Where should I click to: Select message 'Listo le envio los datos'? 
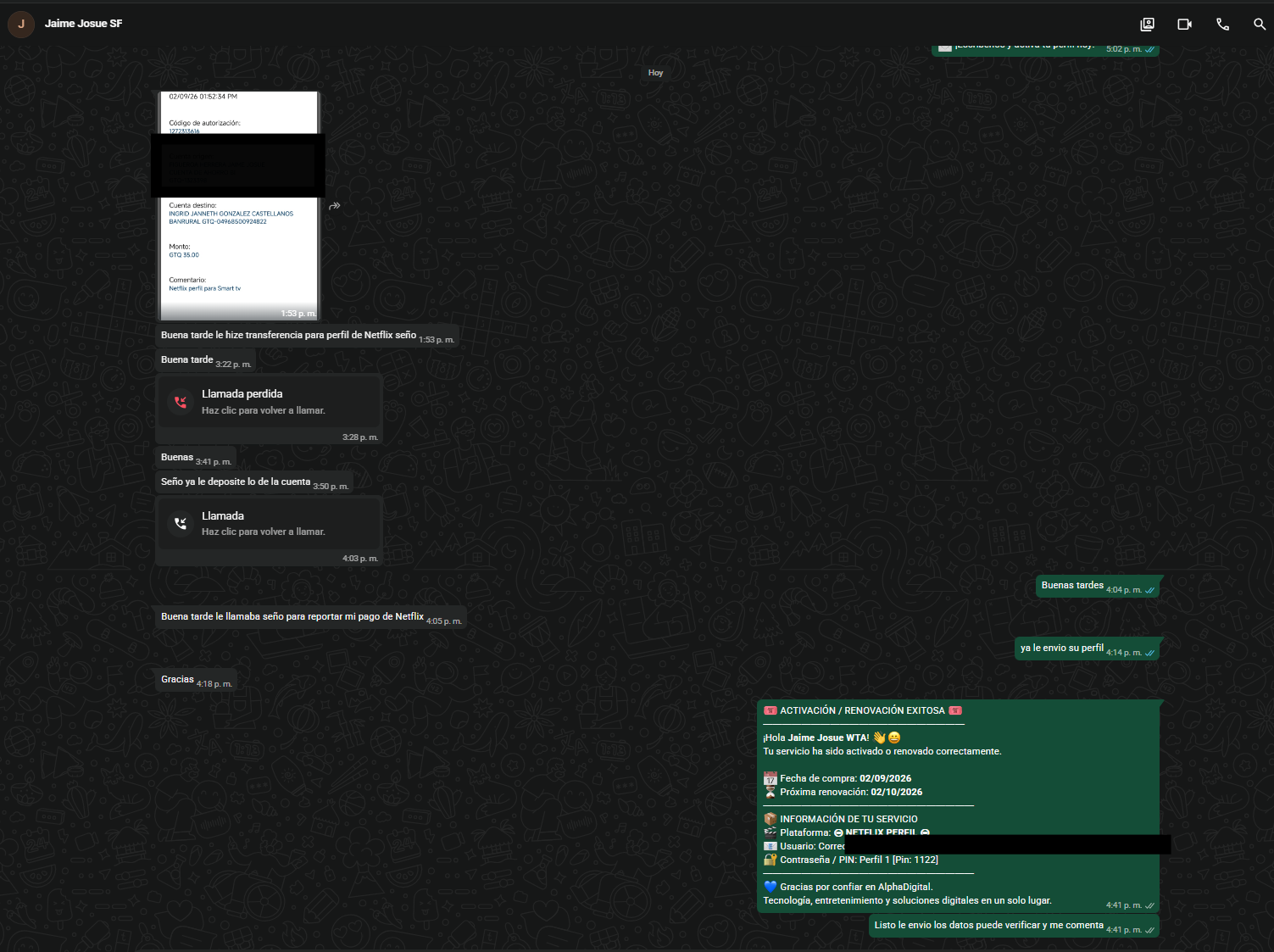click(x=1014, y=926)
